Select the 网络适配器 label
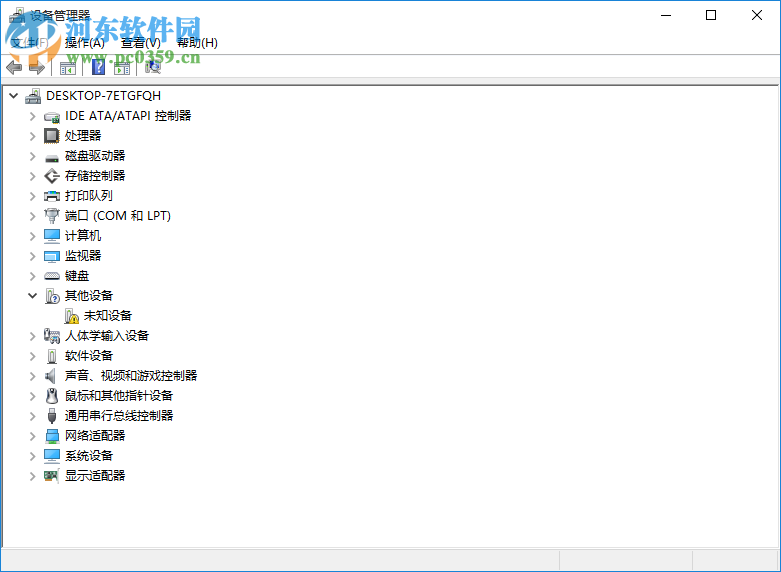 click(95, 436)
